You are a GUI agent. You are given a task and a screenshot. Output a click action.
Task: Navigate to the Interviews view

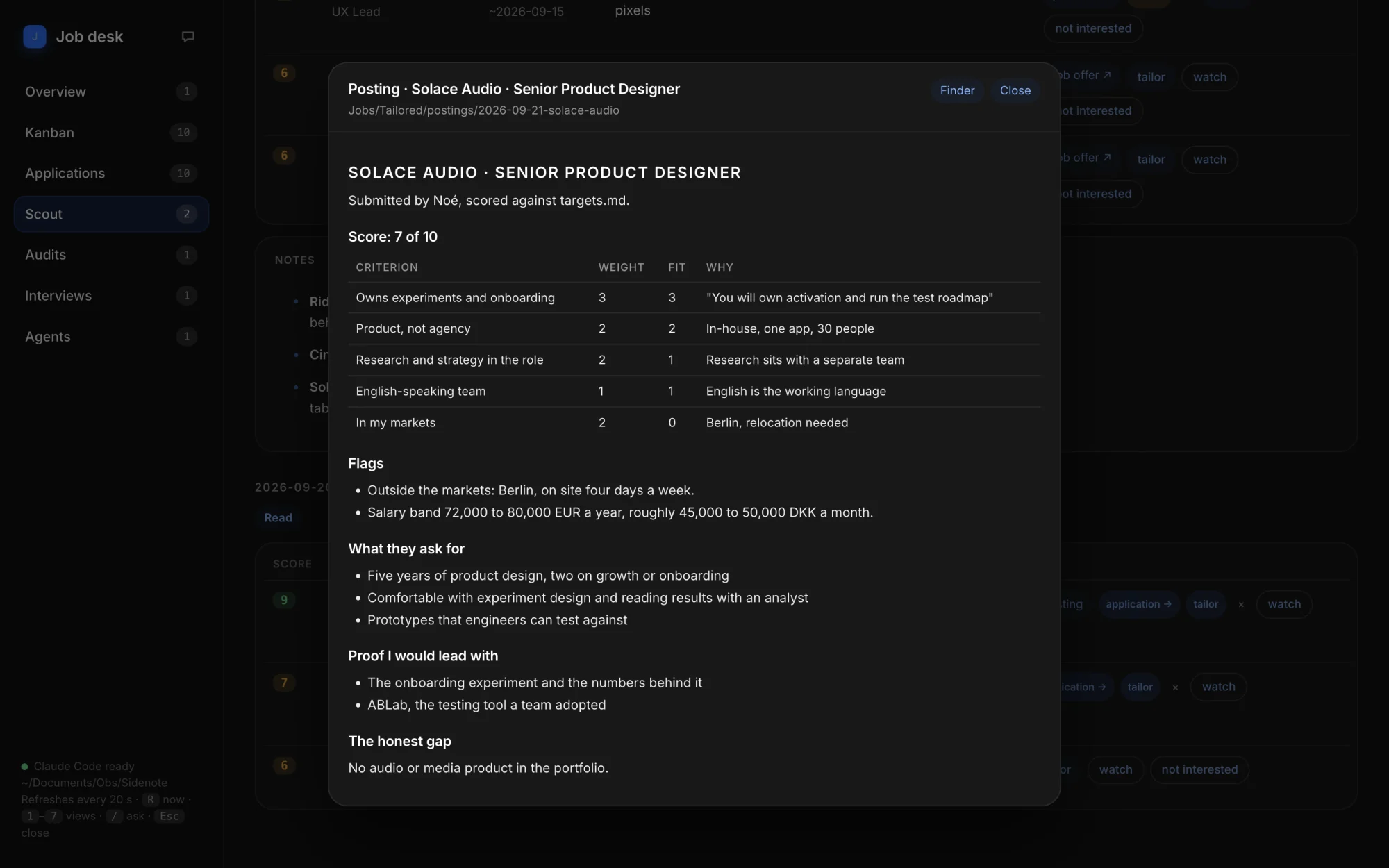(x=111, y=296)
